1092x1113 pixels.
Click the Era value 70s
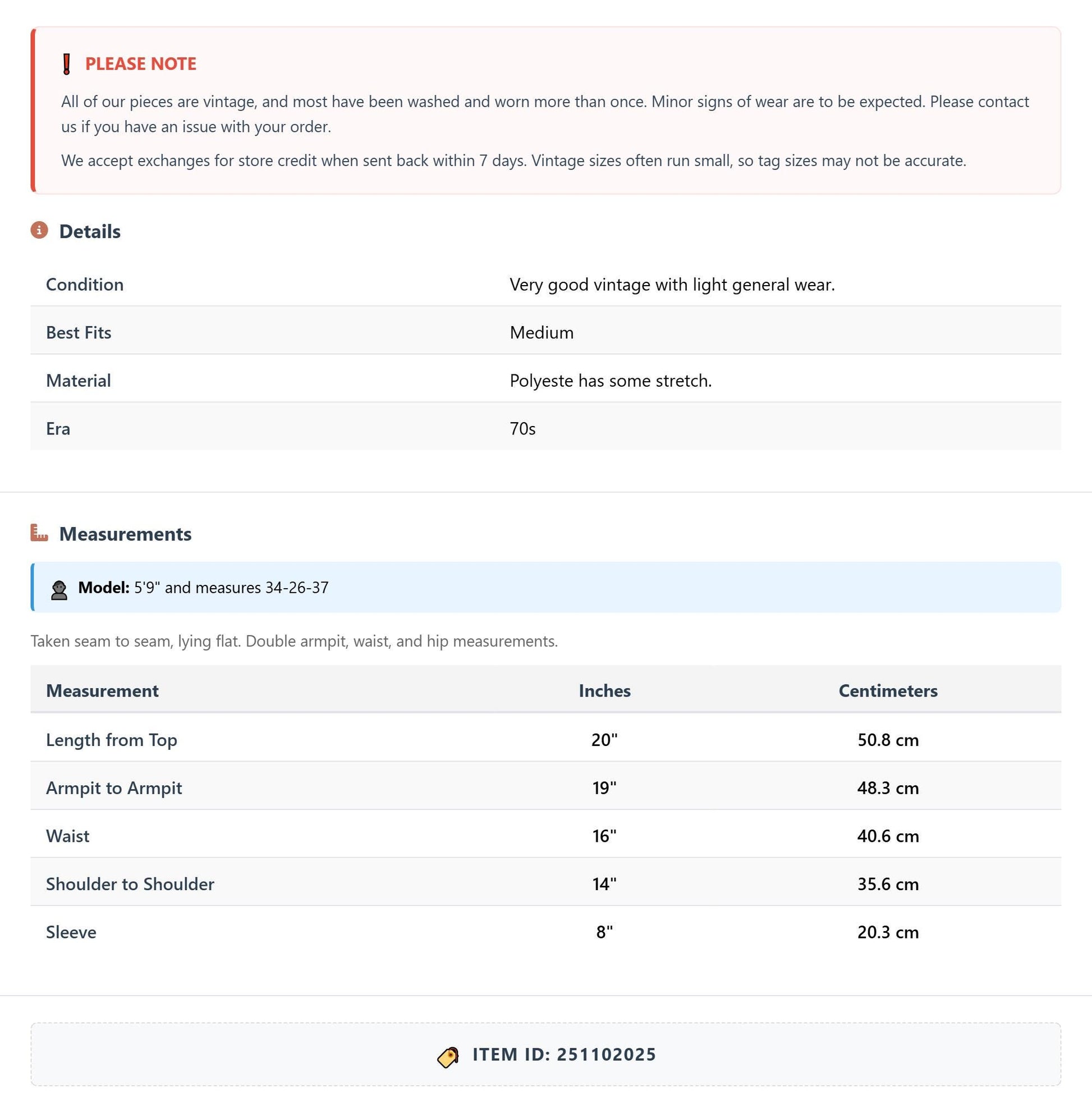pyautogui.click(x=522, y=429)
